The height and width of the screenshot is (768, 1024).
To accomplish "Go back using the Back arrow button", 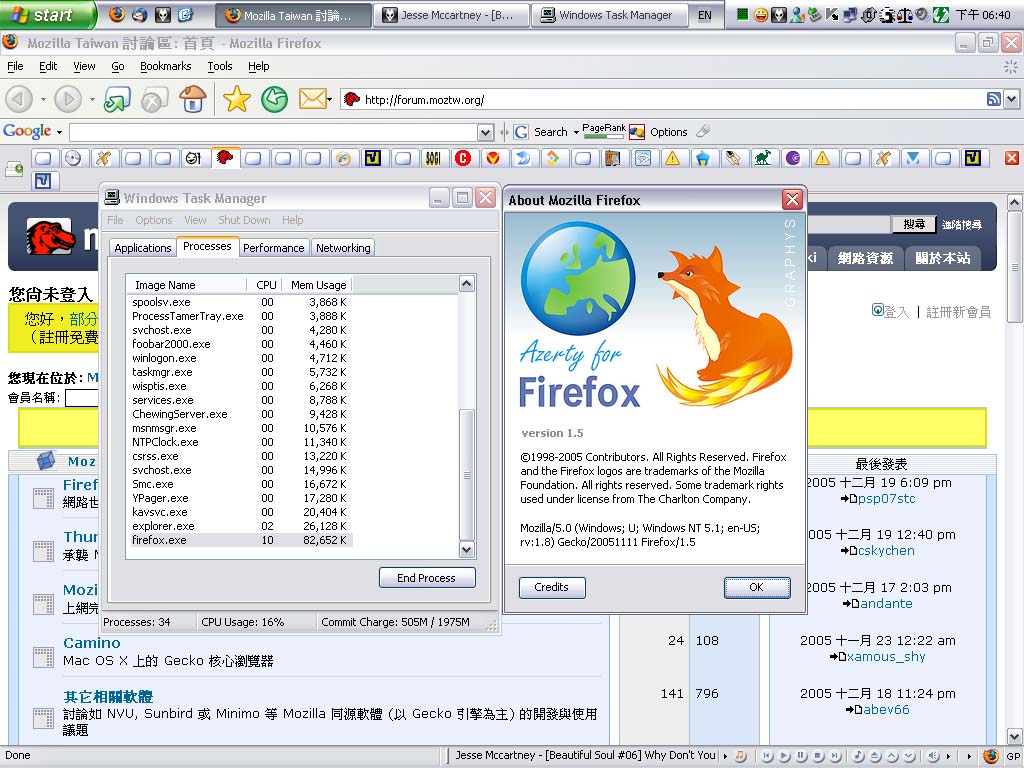I will [19, 99].
